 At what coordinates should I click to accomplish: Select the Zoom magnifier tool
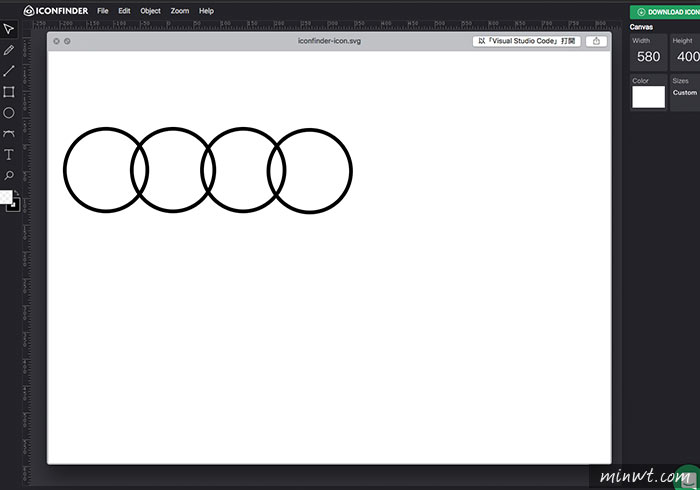[x=8, y=175]
